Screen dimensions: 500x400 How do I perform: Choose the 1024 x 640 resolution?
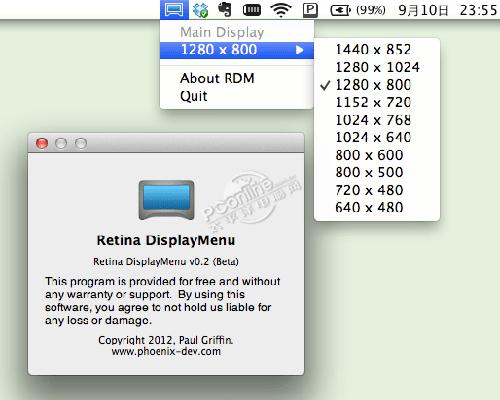[x=377, y=137]
